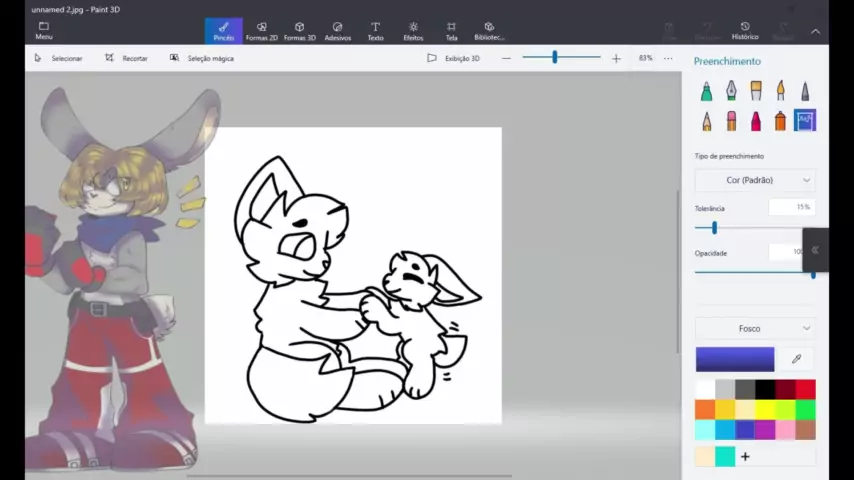Click the eyedropper color picker

click(796, 359)
